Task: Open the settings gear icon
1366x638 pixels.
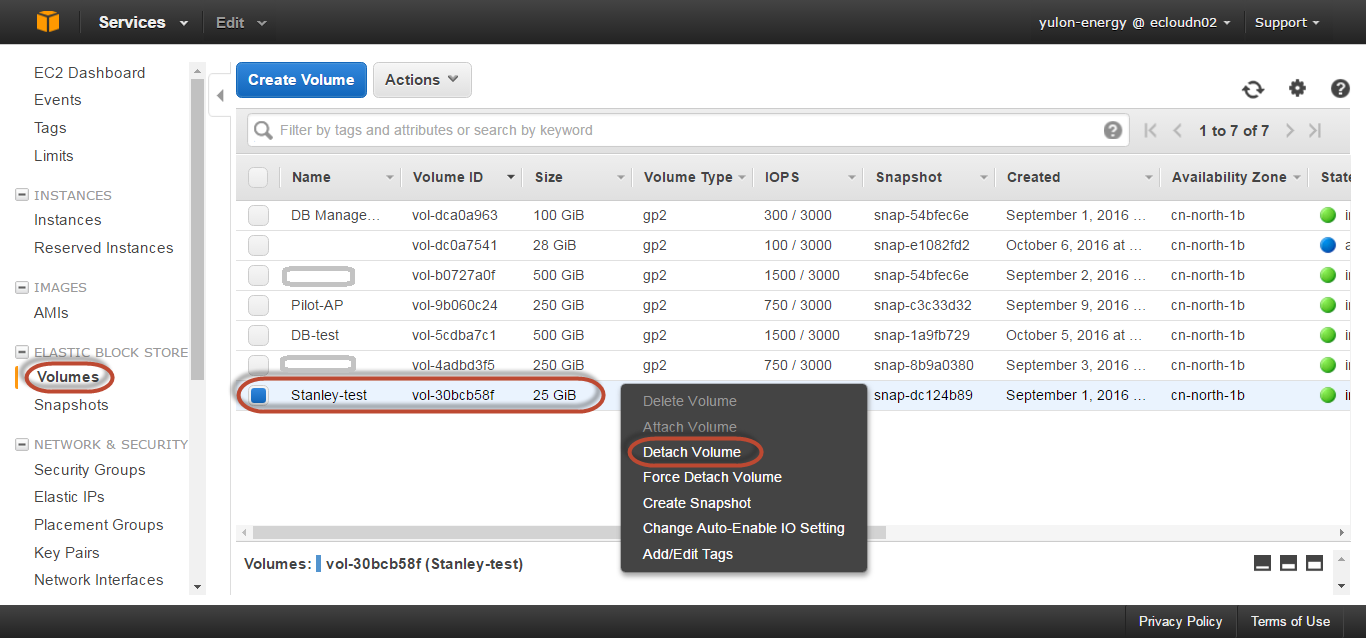Action: [x=1297, y=89]
